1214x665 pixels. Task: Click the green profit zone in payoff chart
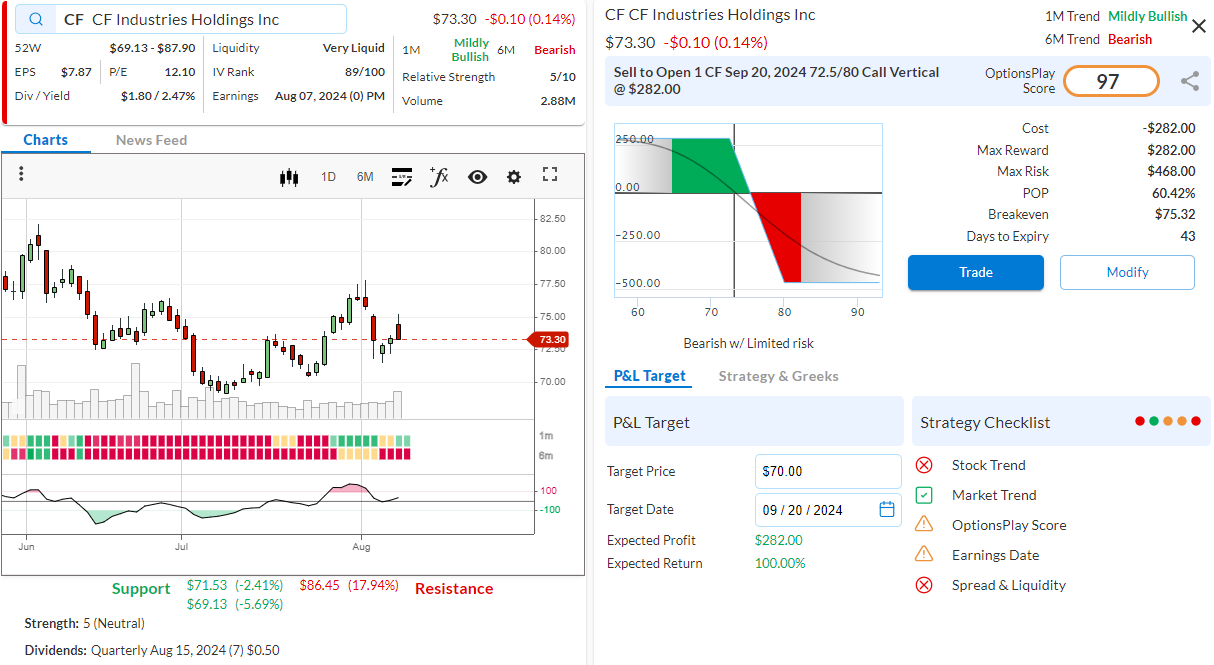click(x=707, y=166)
